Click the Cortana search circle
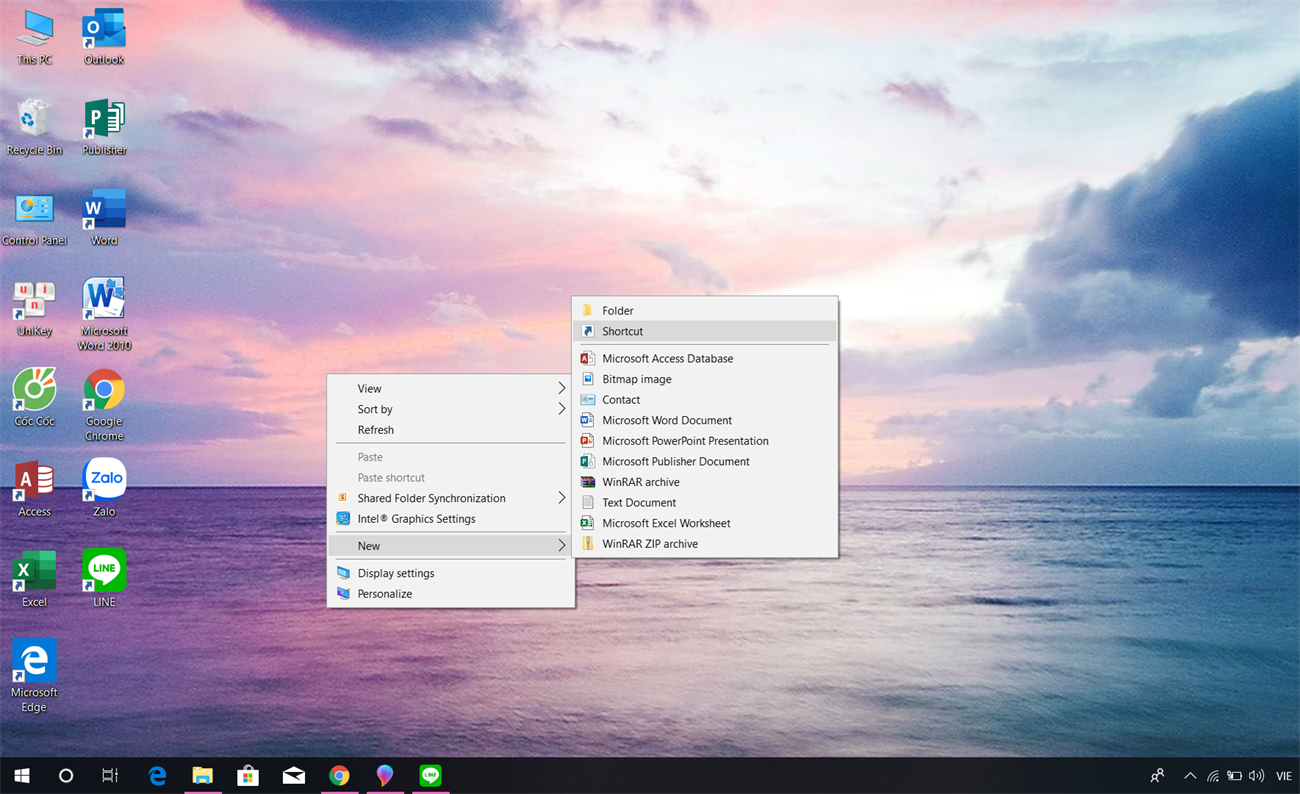This screenshot has height=794, width=1300. 66,775
